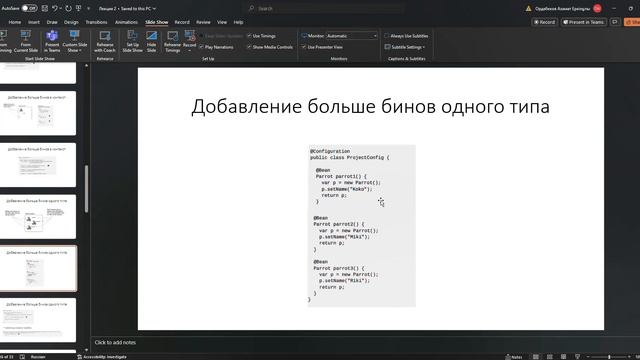Screen dimensions: 640x360
Task: Switch to Reading View icon
Action: point(563,357)
